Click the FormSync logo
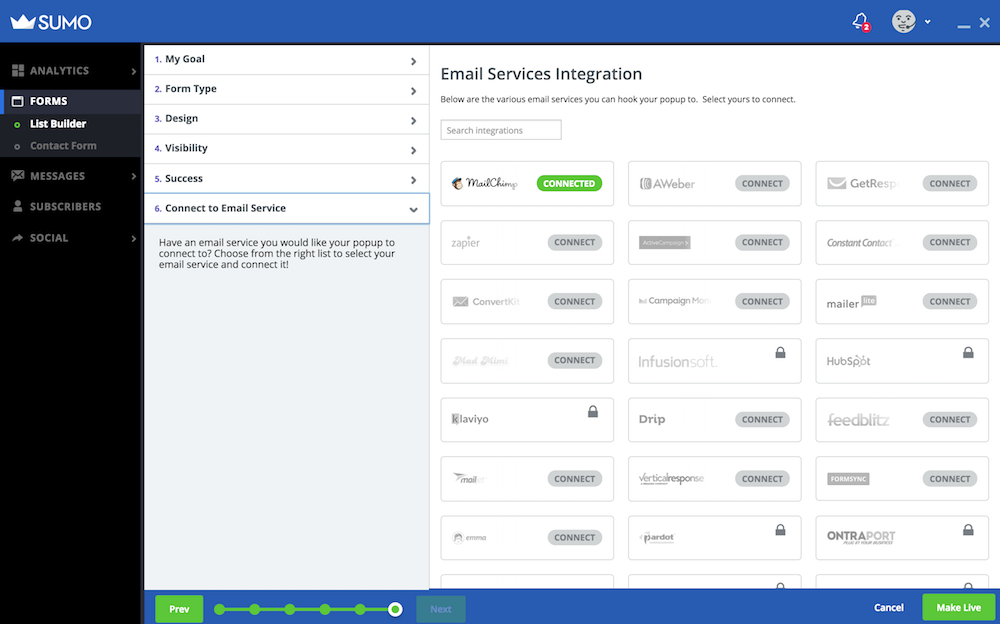 click(848, 479)
